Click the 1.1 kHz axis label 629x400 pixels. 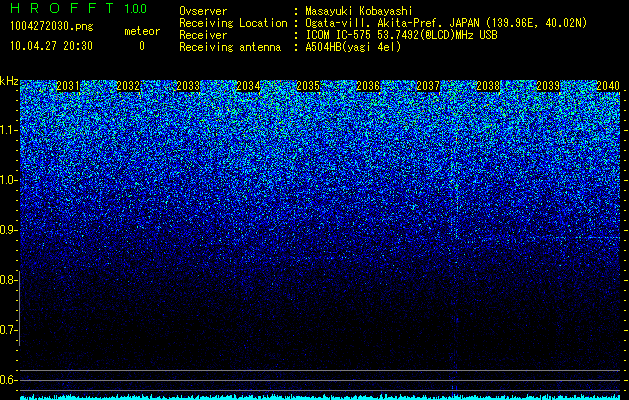pos(8,131)
